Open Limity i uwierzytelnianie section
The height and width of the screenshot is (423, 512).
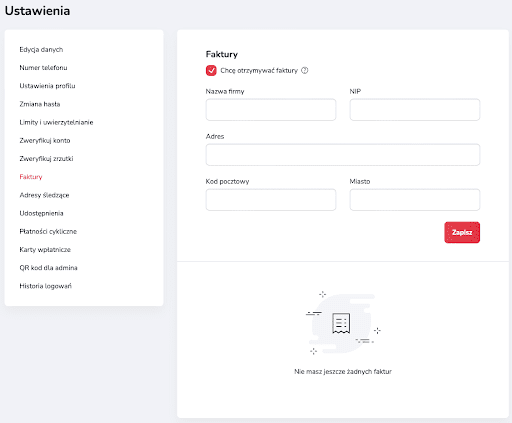coord(56,122)
